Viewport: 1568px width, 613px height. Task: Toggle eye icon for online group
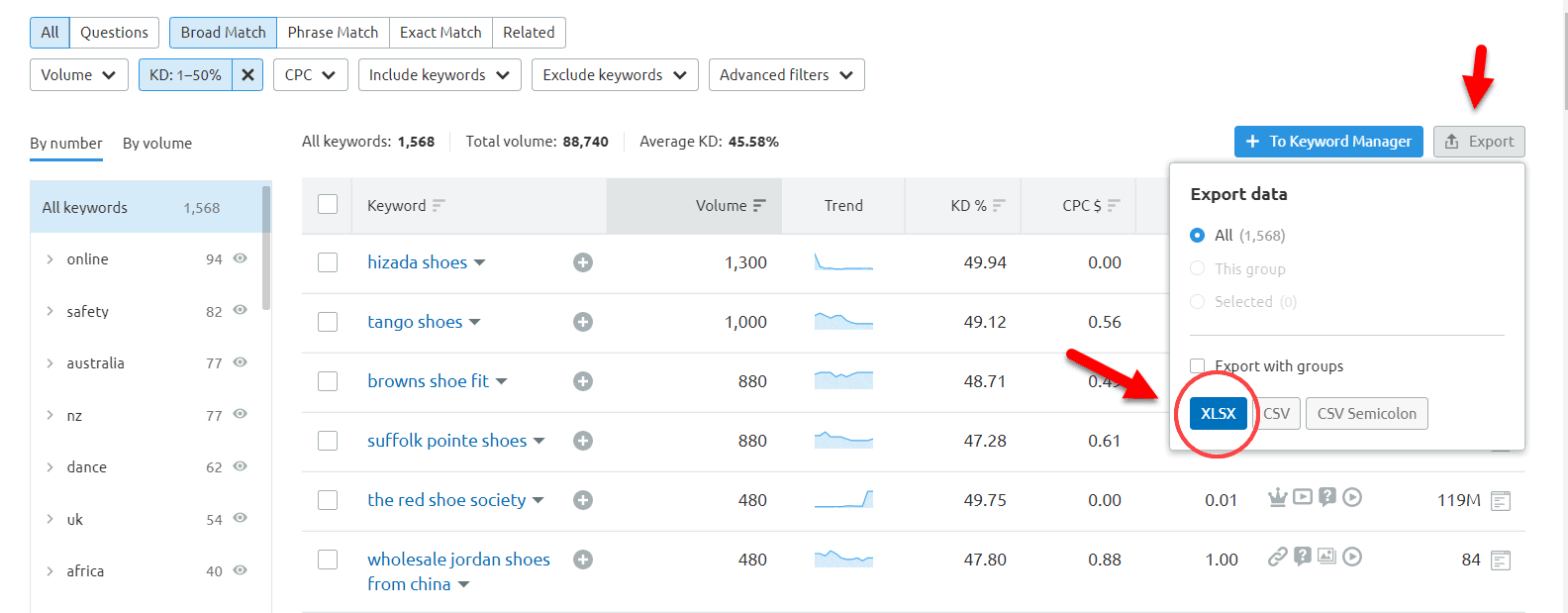(x=240, y=258)
